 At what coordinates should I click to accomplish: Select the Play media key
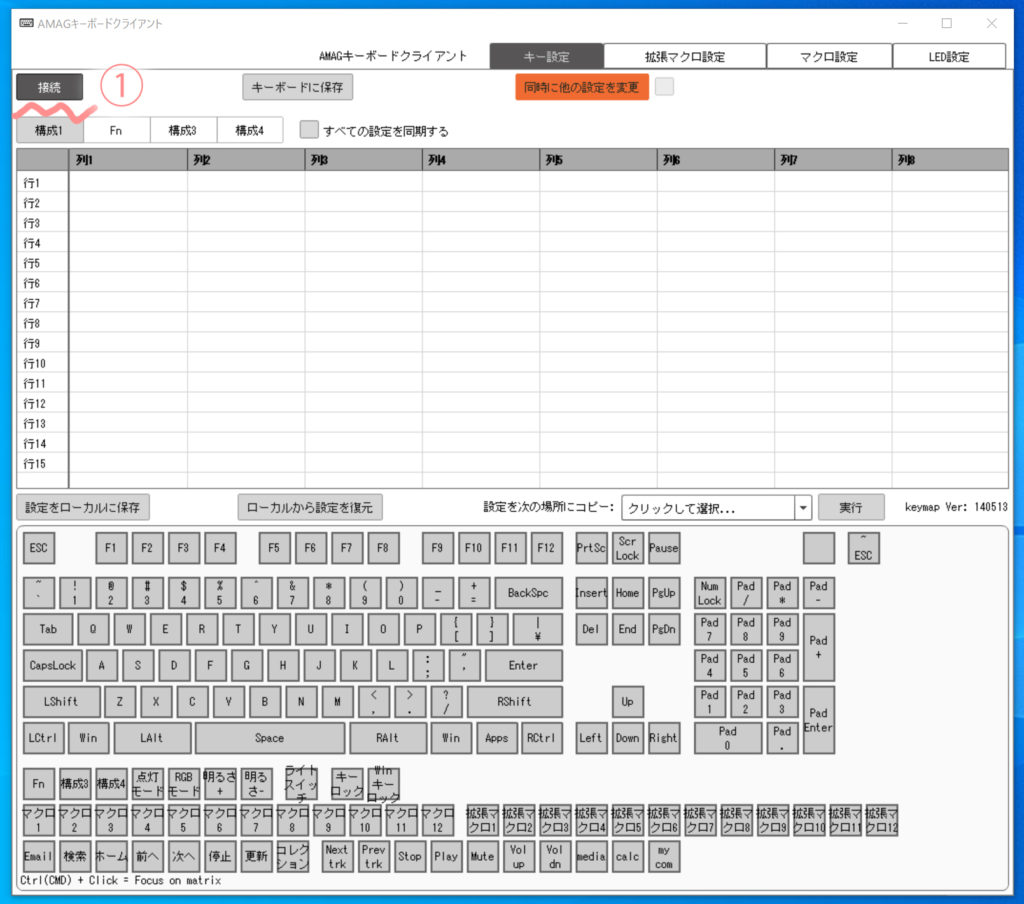[446, 857]
